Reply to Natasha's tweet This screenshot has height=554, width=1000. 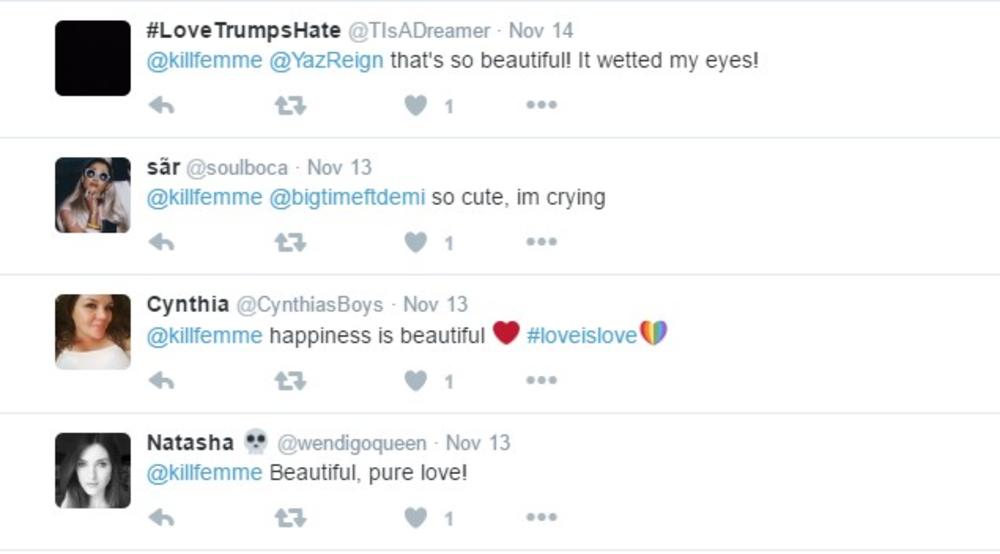pos(161,517)
